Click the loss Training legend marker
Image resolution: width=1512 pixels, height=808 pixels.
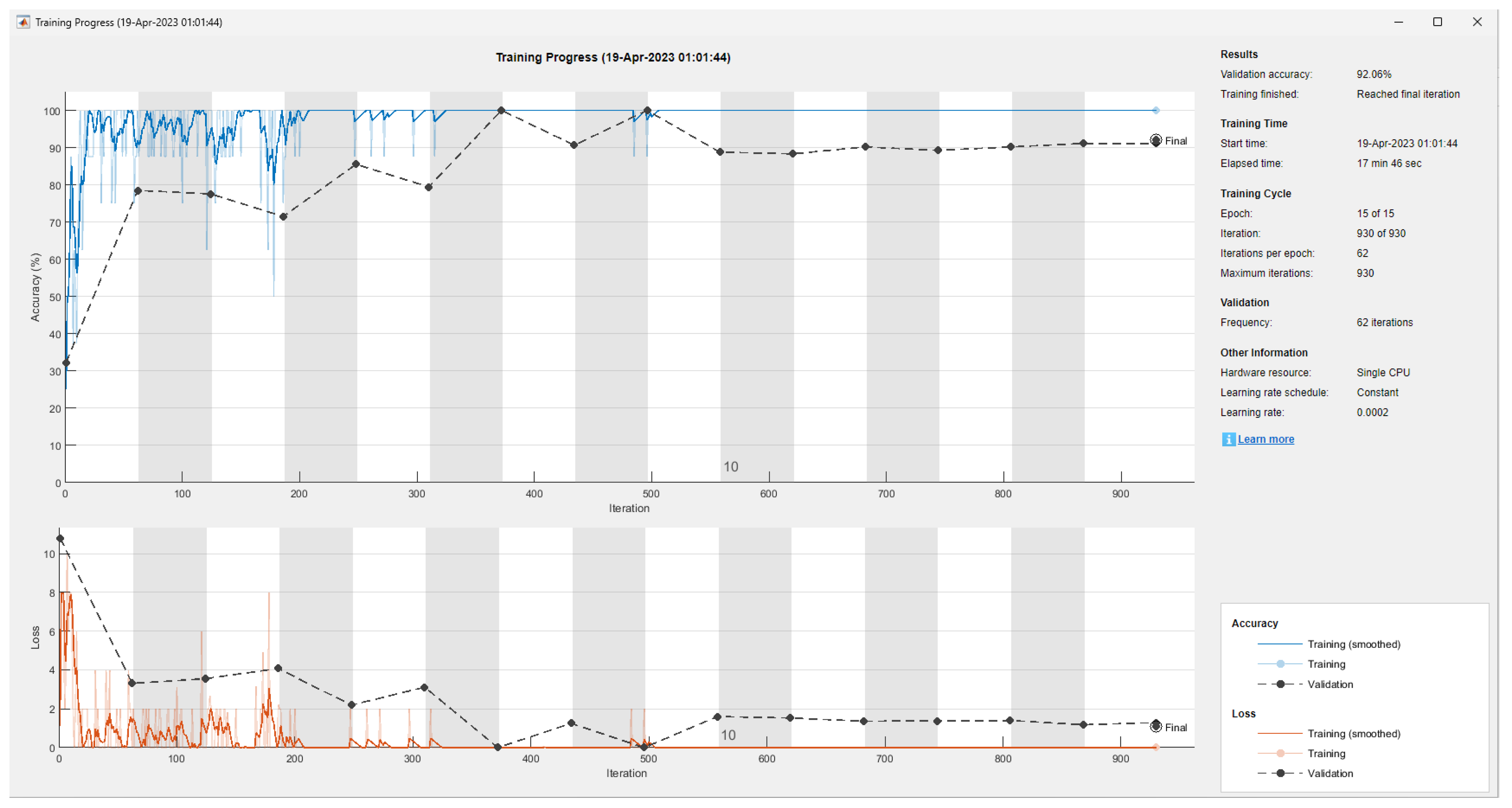pyautogui.click(x=1280, y=753)
